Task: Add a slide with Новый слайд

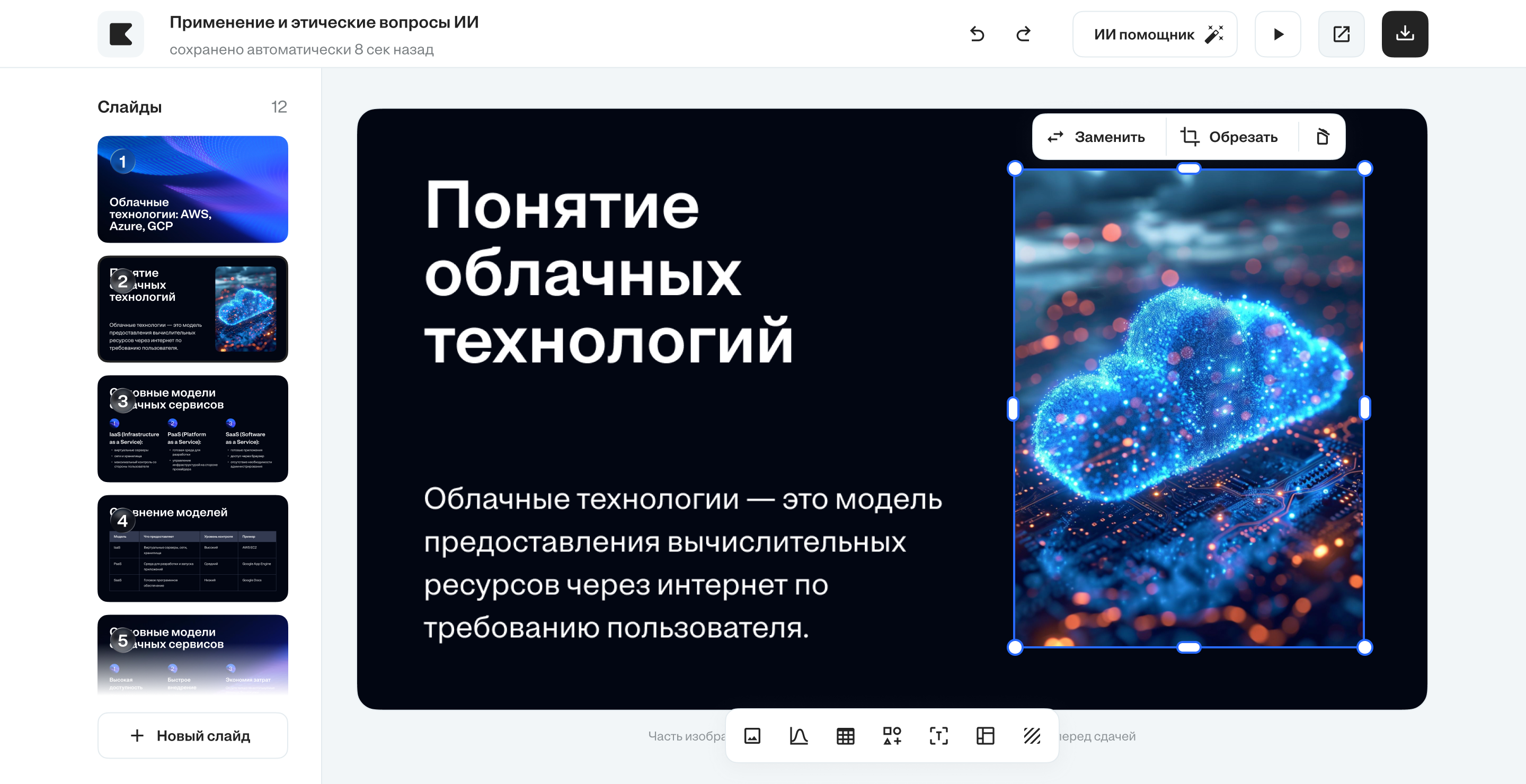Action: tap(192, 735)
